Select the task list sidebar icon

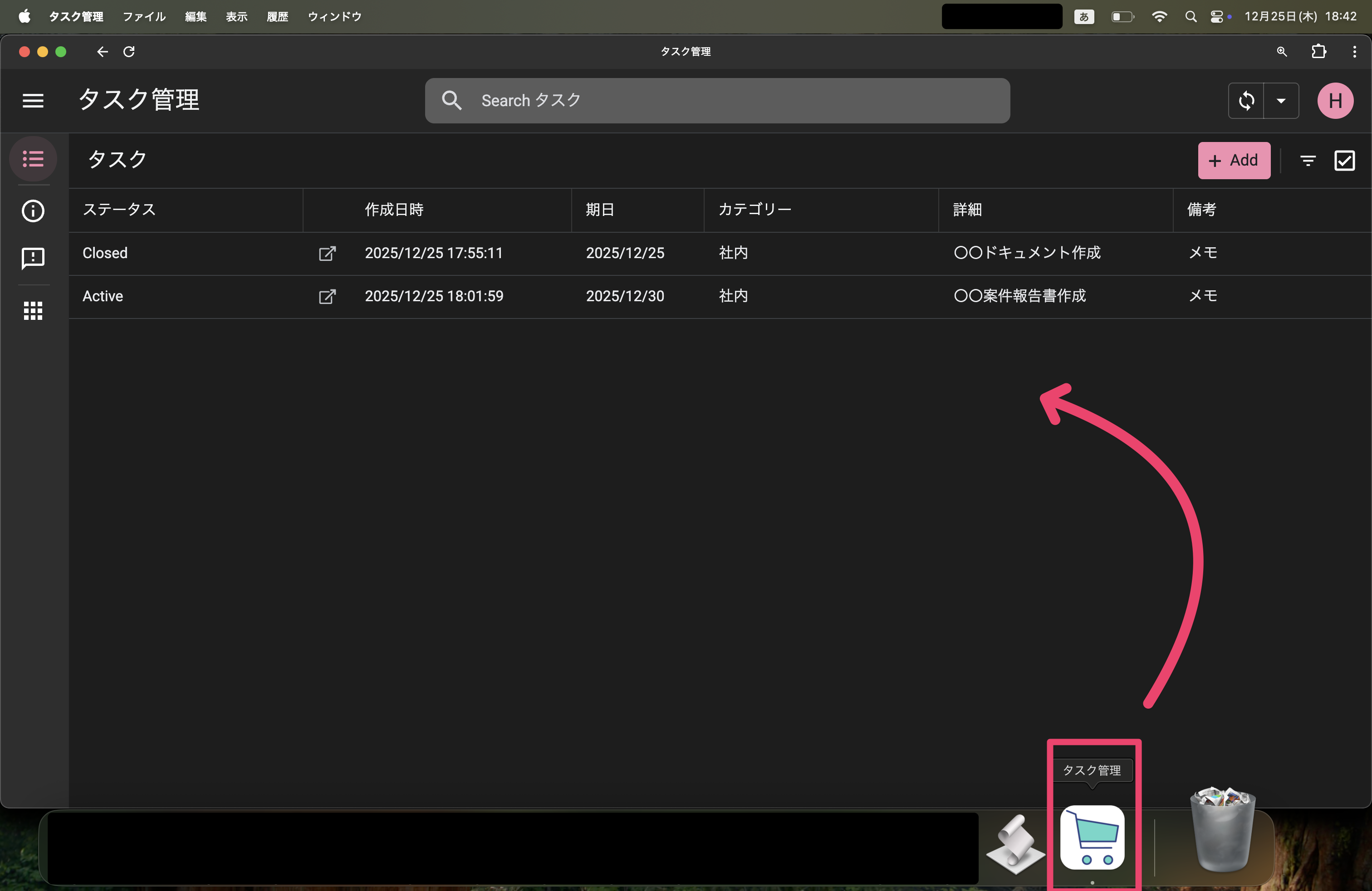[33, 158]
